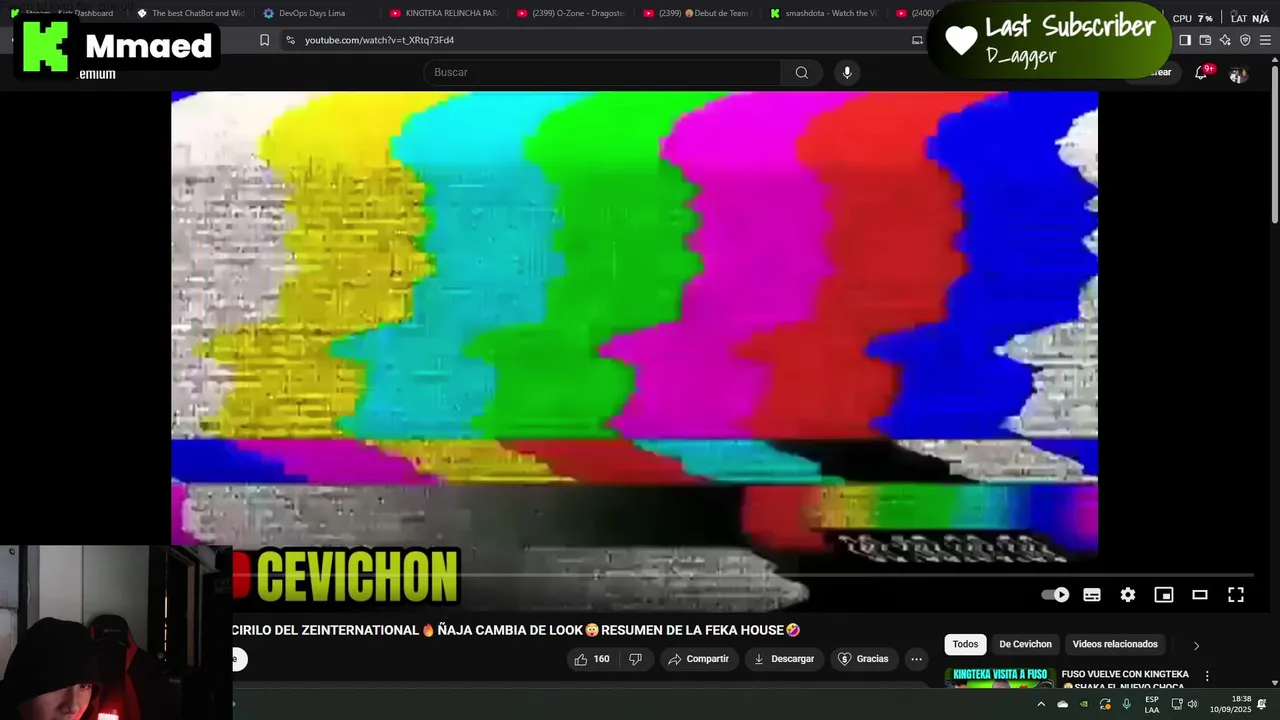This screenshot has height=720, width=1280.
Task: Activate the miniplayer icon
Action: pos(1164,595)
